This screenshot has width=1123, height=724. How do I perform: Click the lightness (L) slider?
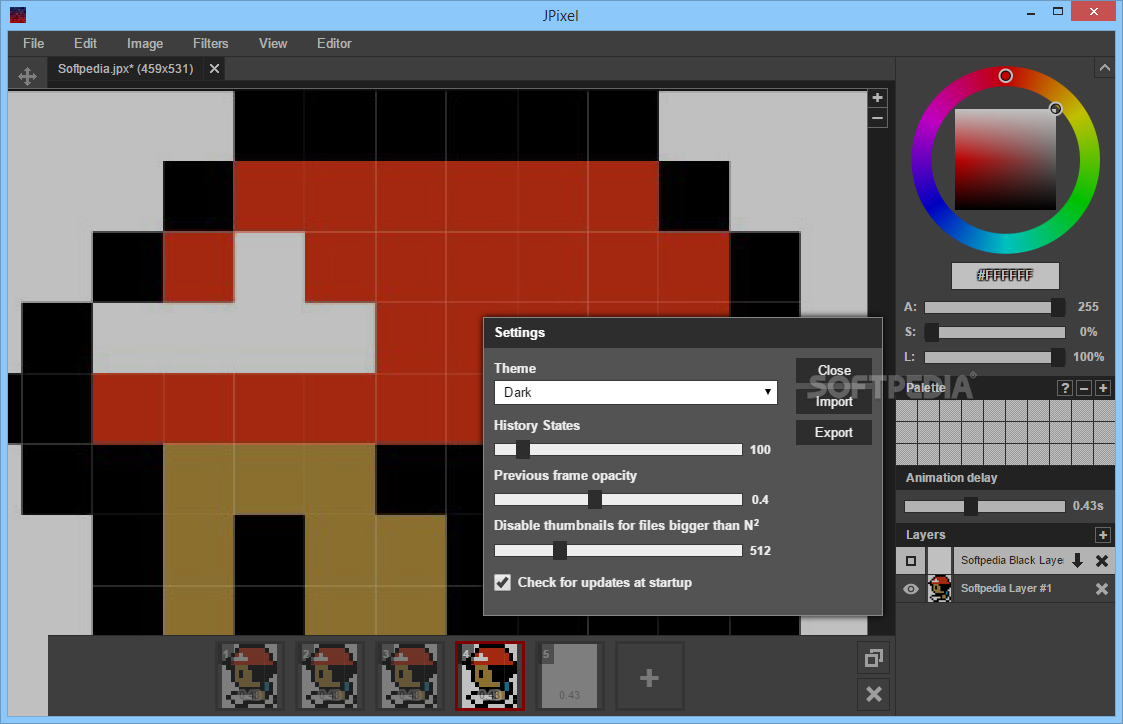tap(995, 357)
